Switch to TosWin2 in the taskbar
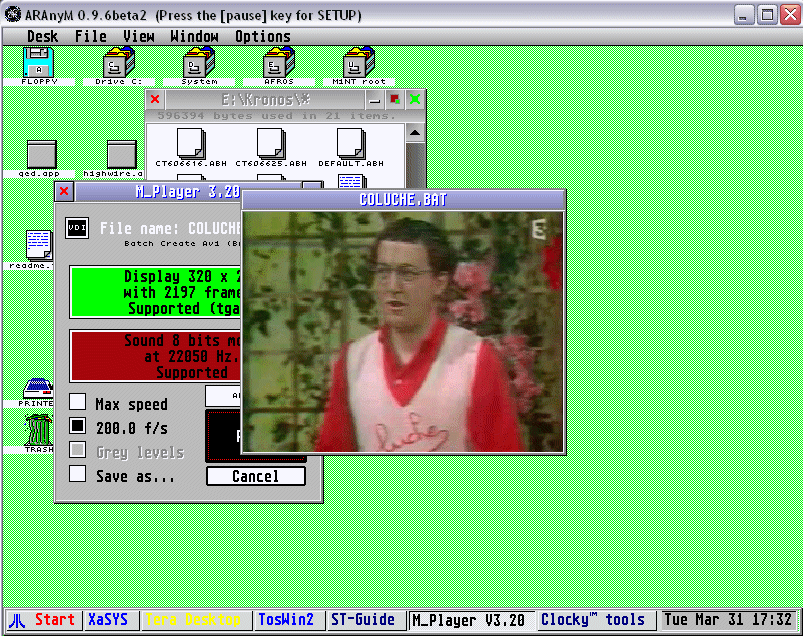Image resolution: width=803 pixels, height=636 pixels. pyautogui.click(x=286, y=620)
